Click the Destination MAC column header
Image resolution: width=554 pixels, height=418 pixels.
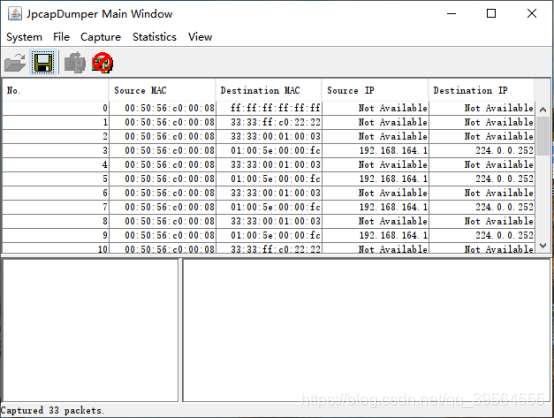(269, 90)
